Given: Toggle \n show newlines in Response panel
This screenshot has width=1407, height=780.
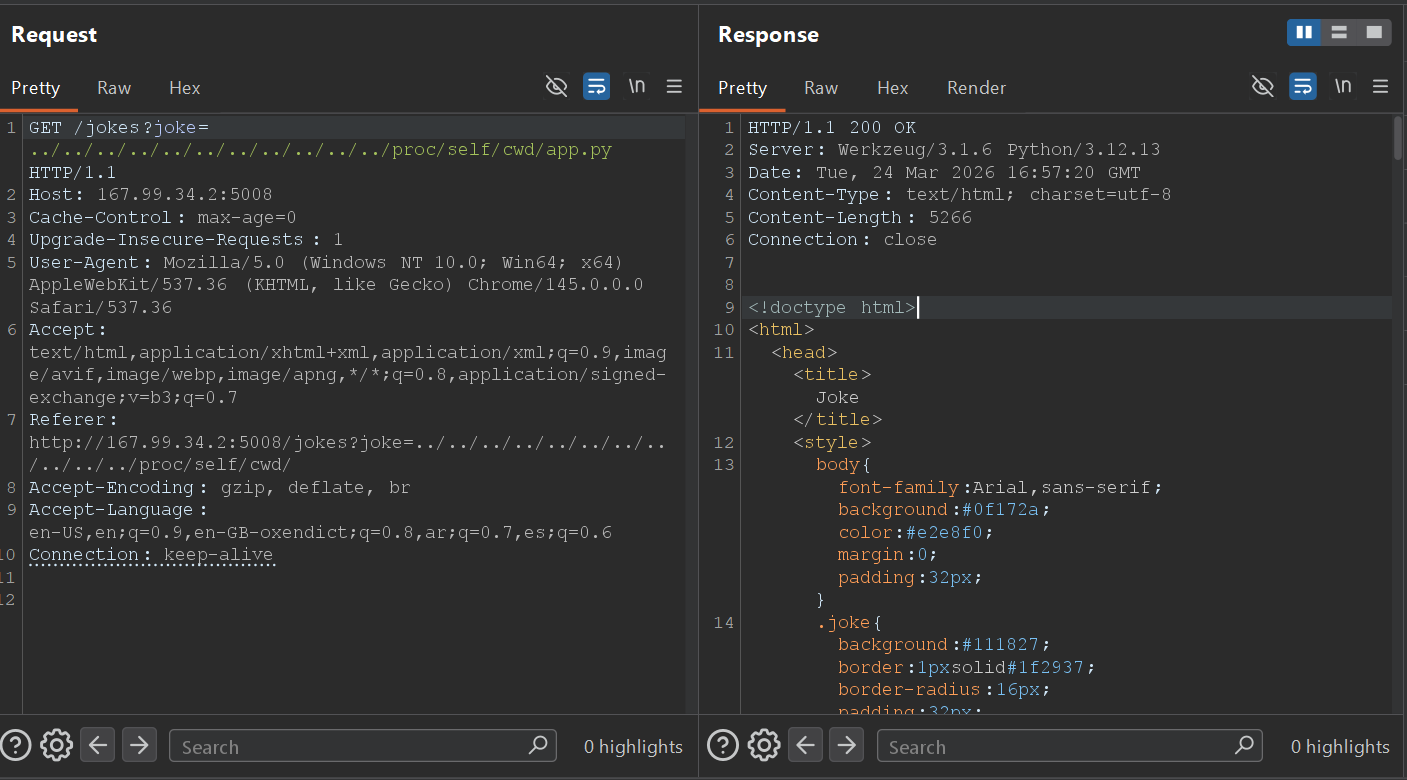Looking at the screenshot, I should click(x=1343, y=87).
